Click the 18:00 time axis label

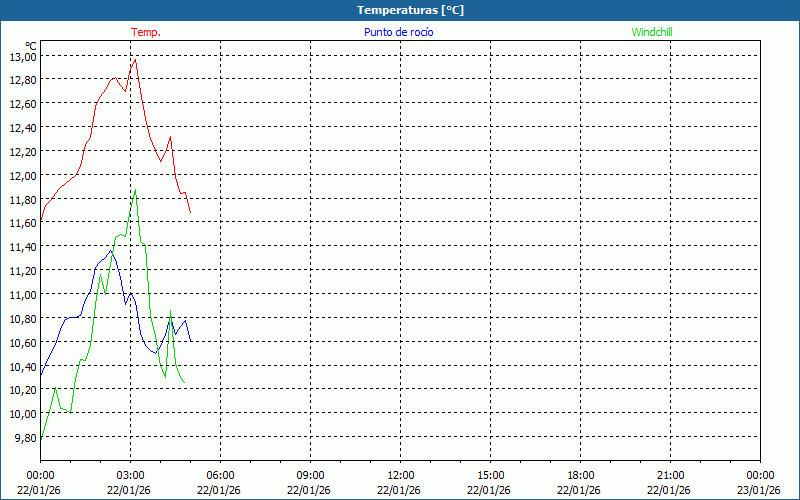tap(580, 475)
